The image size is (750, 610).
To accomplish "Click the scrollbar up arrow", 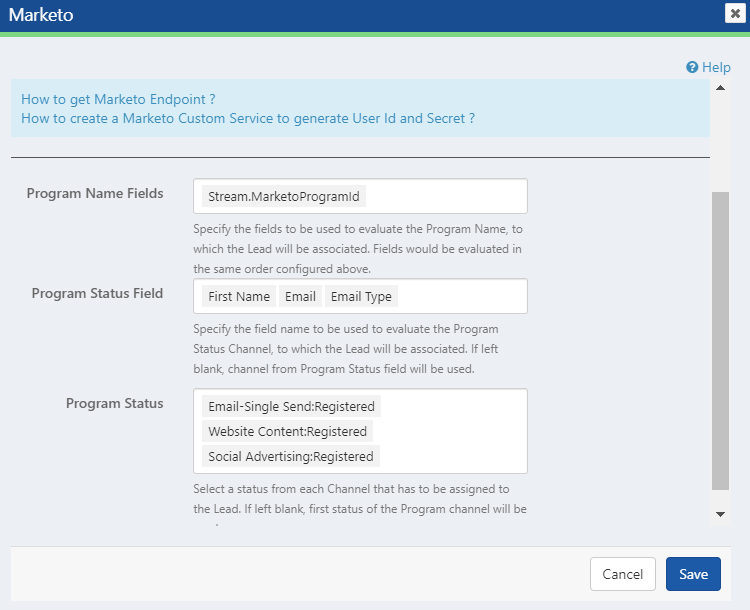I will click(x=720, y=88).
